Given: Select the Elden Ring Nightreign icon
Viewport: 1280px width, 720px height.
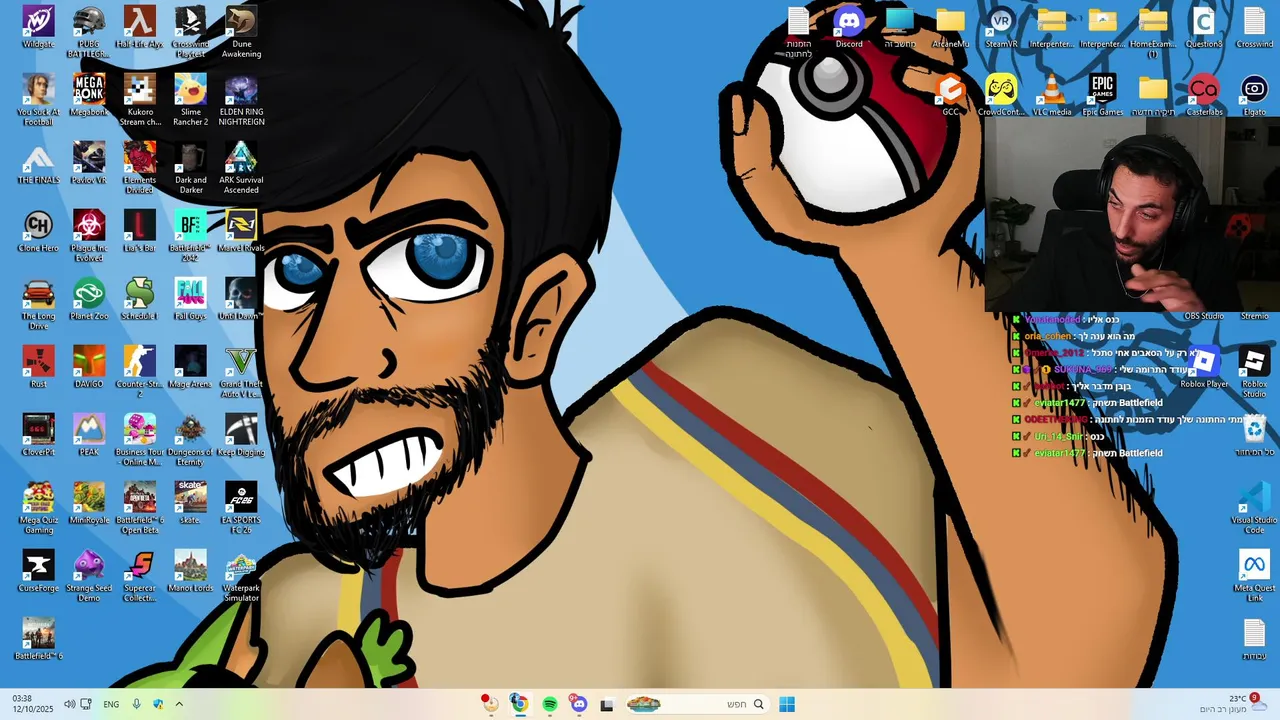Looking at the screenshot, I should [x=241, y=99].
